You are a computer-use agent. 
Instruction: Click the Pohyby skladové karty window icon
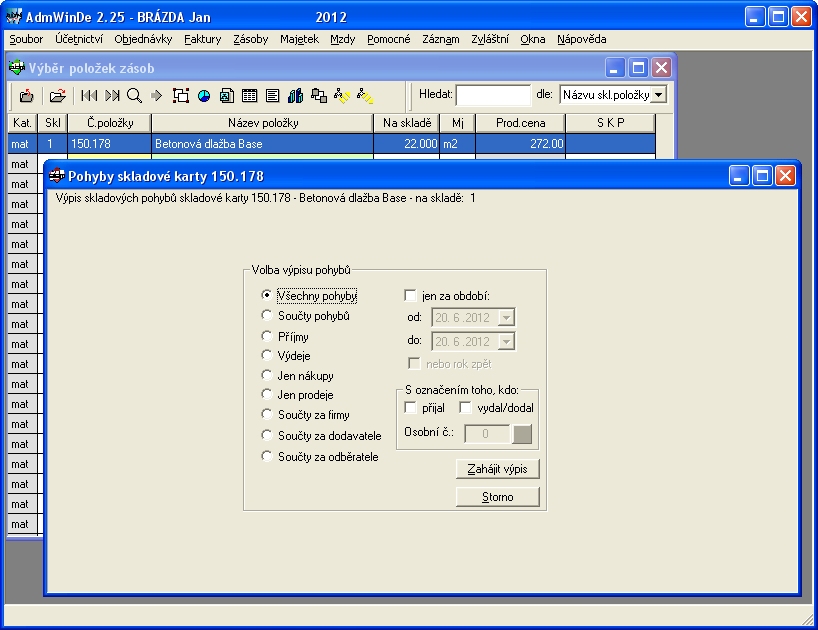(x=56, y=176)
